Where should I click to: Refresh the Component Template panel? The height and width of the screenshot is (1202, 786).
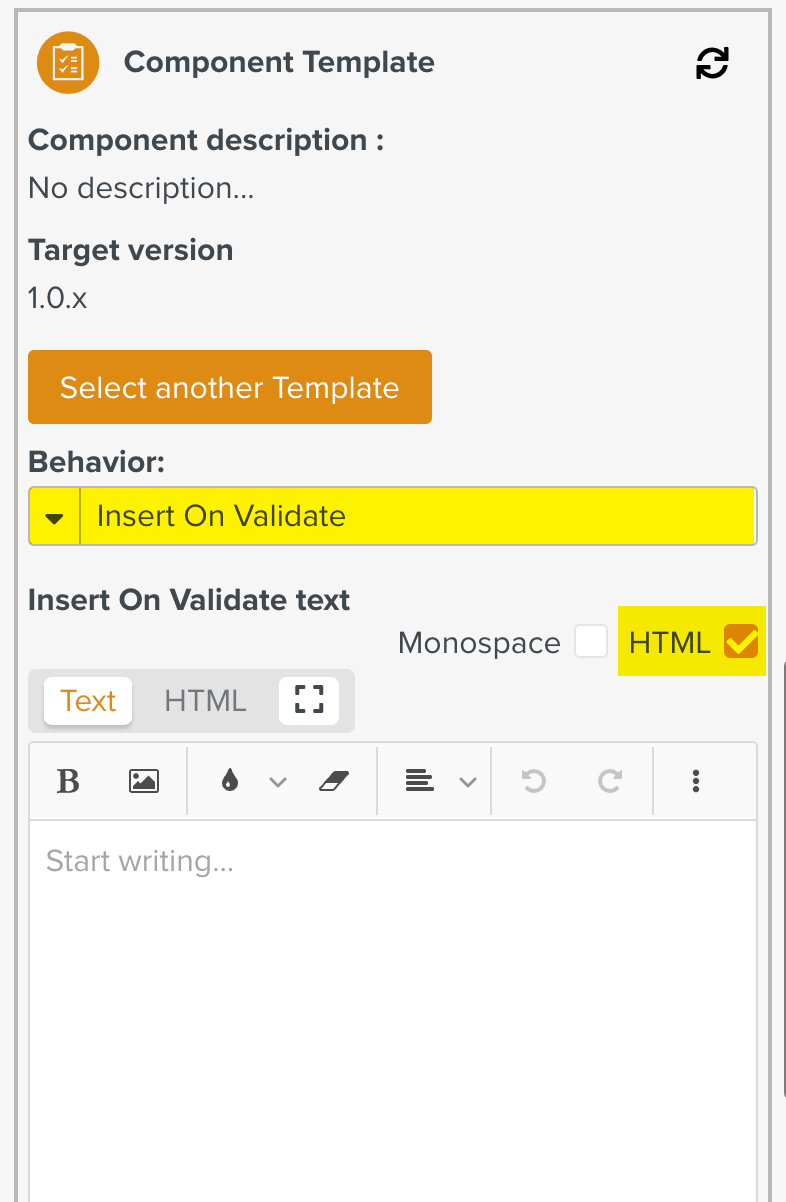712,62
